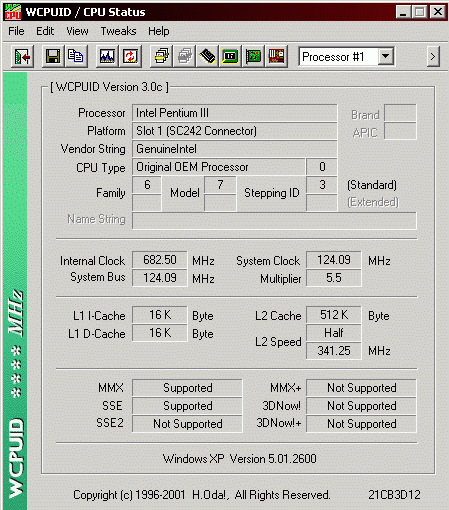Image resolution: width=449 pixels, height=510 pixels.
Task: Click the empty Name String field
Action: pyautogui.click(x=274, y=221)
